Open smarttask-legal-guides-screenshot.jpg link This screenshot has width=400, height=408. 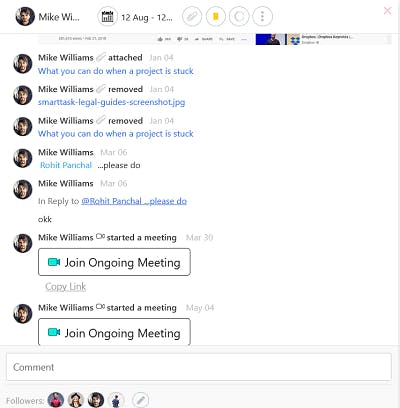click(x=111, y=102)
